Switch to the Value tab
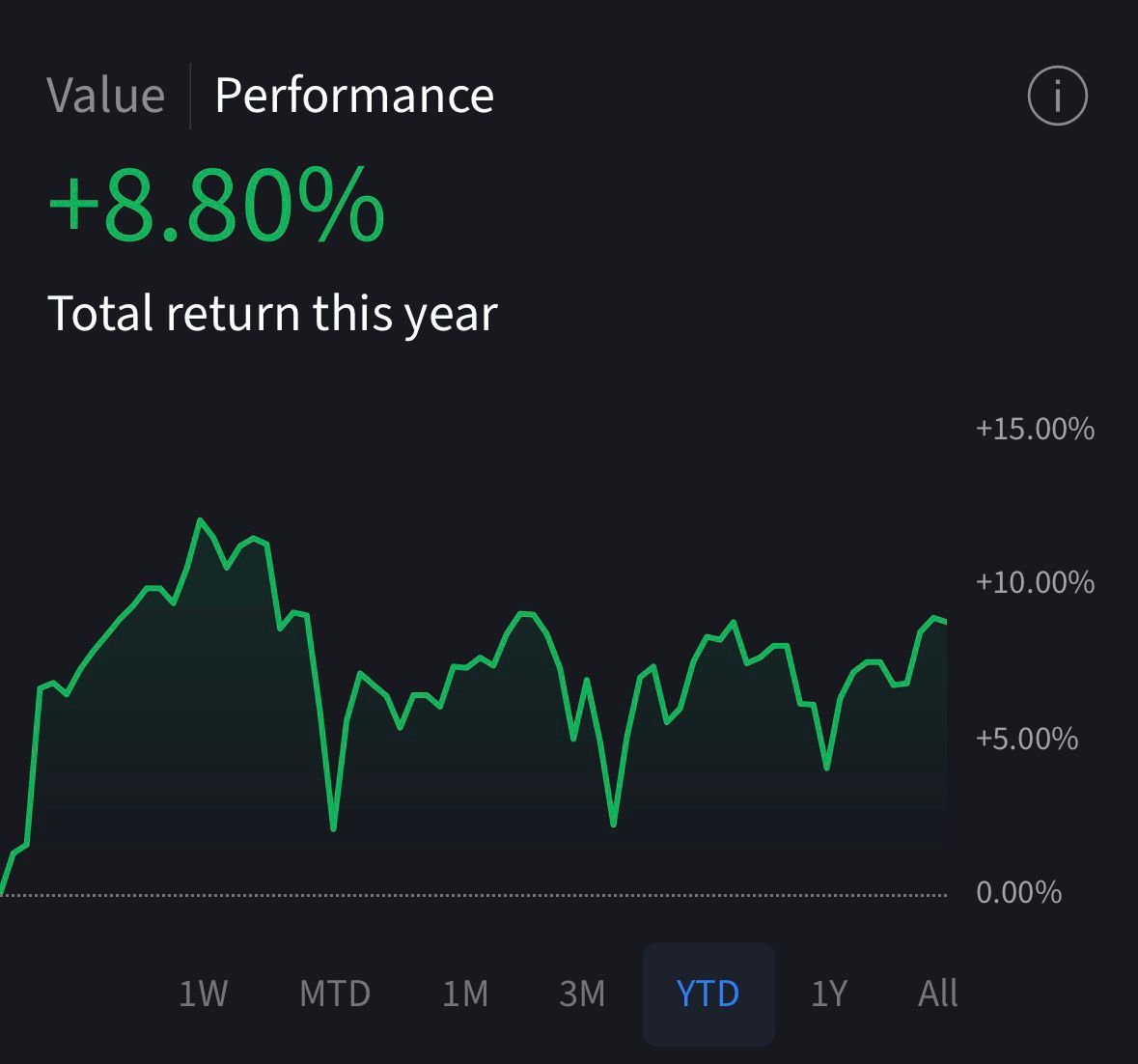The width and height of the screenshot is (1138, 1064). point(106,96)
